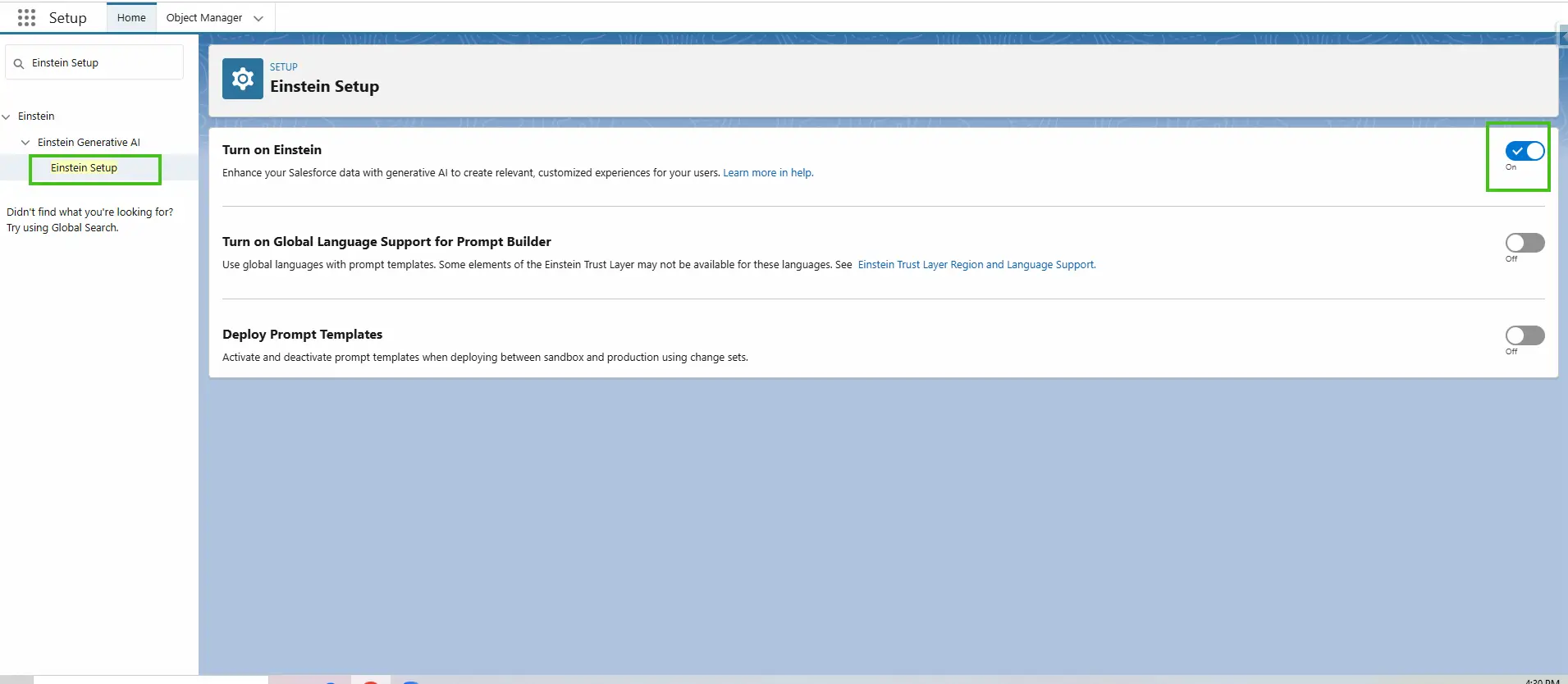
Task: Collapse the Einstein section chevron
Action: pyautogui.click(x=7, y=116)
